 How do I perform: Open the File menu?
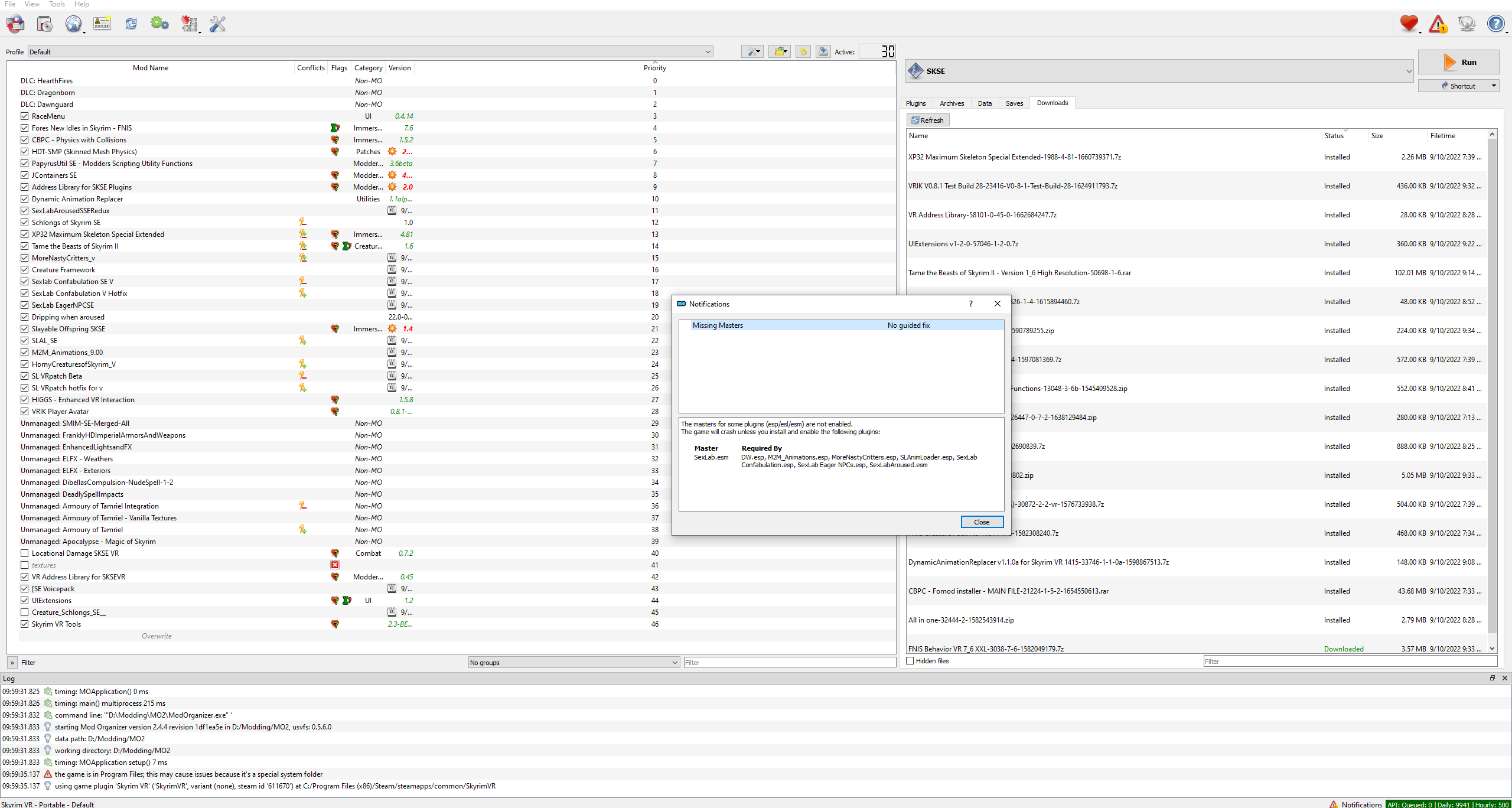[10, 4]
